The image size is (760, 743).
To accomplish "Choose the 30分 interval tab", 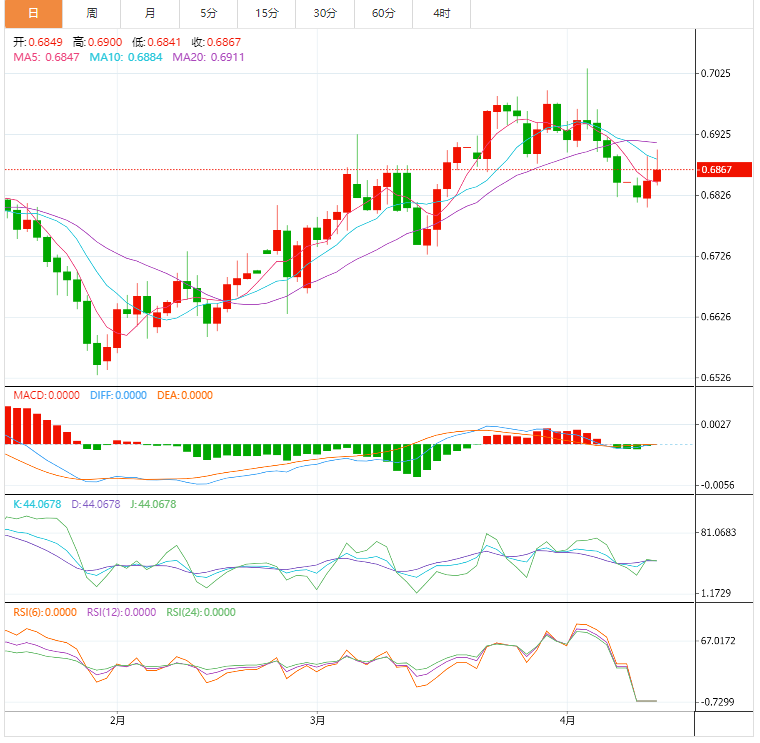I will 325,13.
